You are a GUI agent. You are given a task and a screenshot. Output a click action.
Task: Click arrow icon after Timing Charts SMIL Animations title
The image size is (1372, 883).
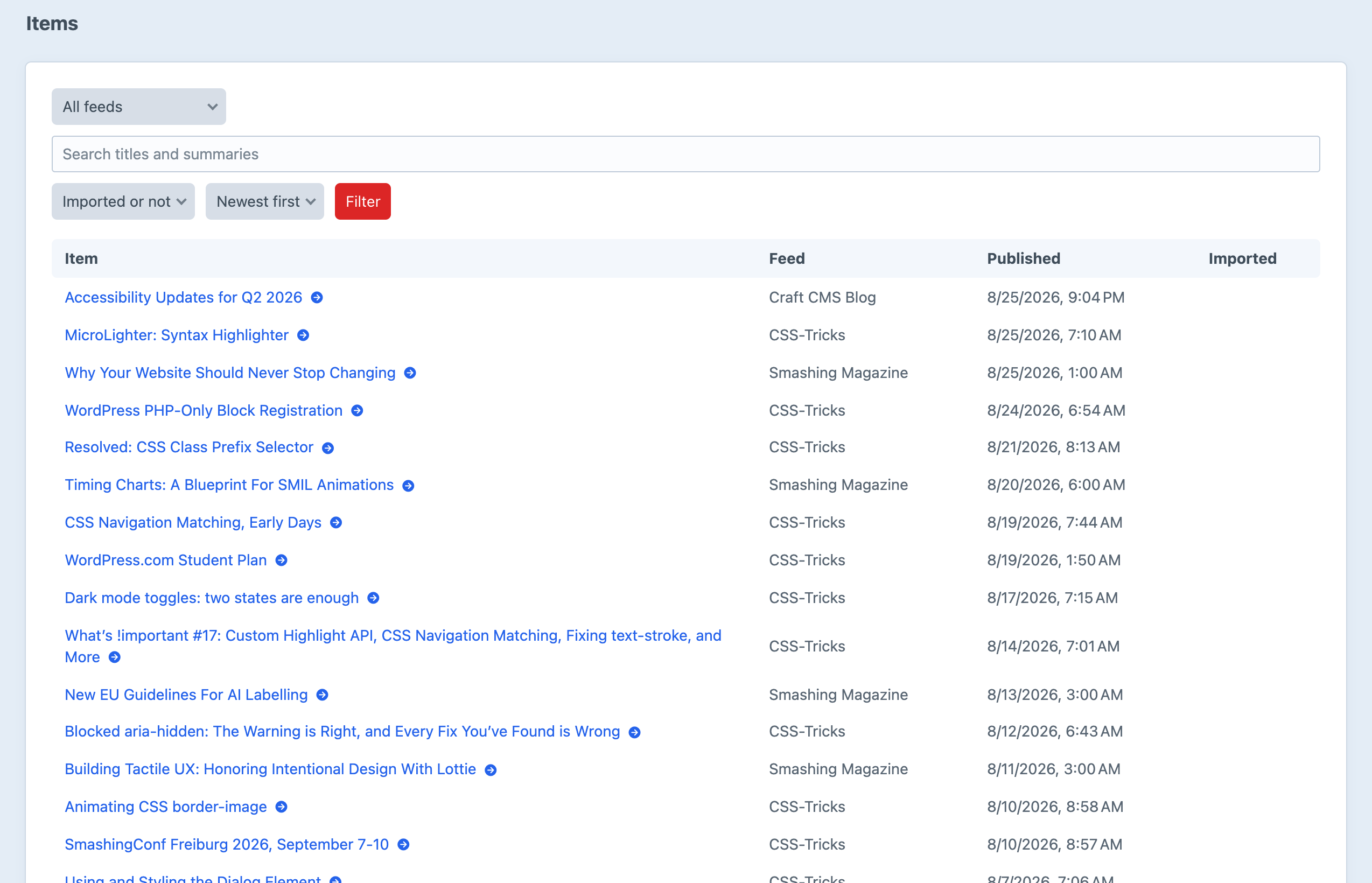click(408, 486)
